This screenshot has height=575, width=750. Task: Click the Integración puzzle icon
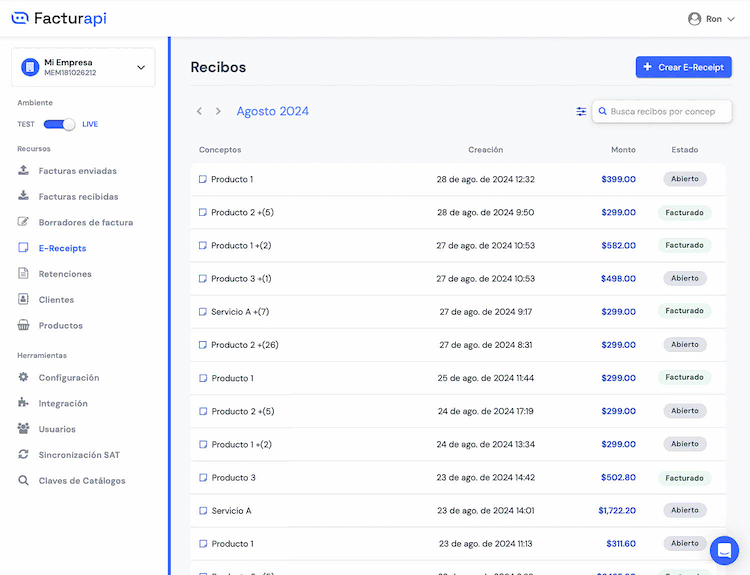(24, 403)
